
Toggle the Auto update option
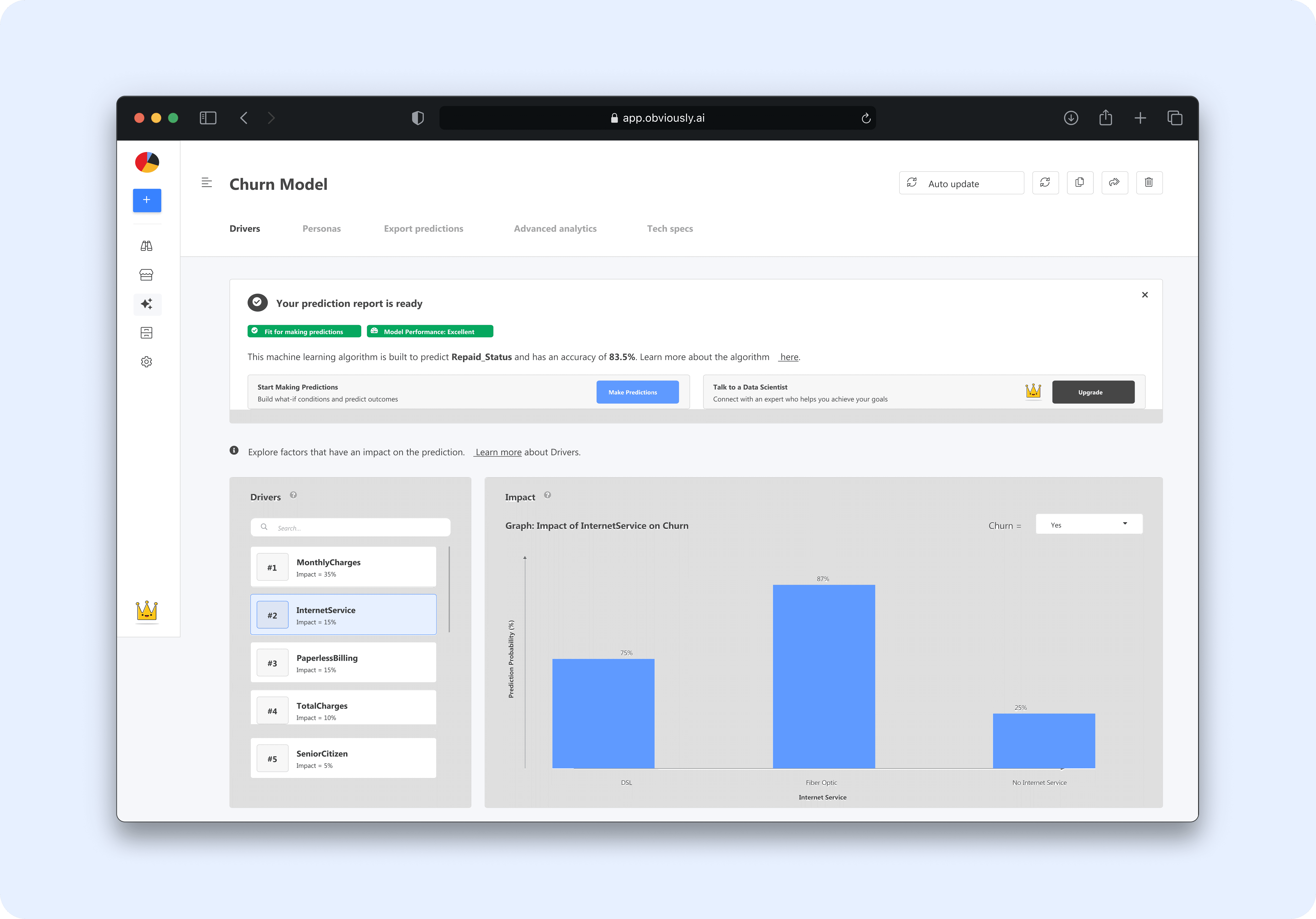(961, 183)
